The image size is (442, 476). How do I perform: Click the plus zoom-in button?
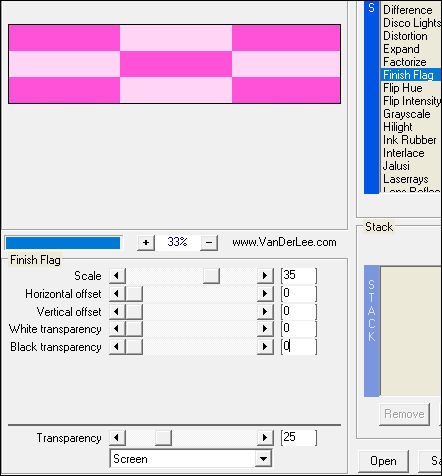click(x=146, y=242)
